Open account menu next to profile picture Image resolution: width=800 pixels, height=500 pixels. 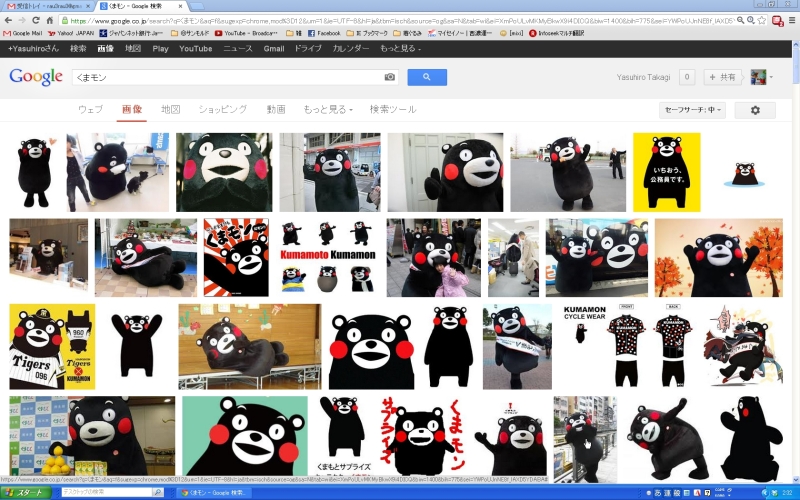[771, 77]
